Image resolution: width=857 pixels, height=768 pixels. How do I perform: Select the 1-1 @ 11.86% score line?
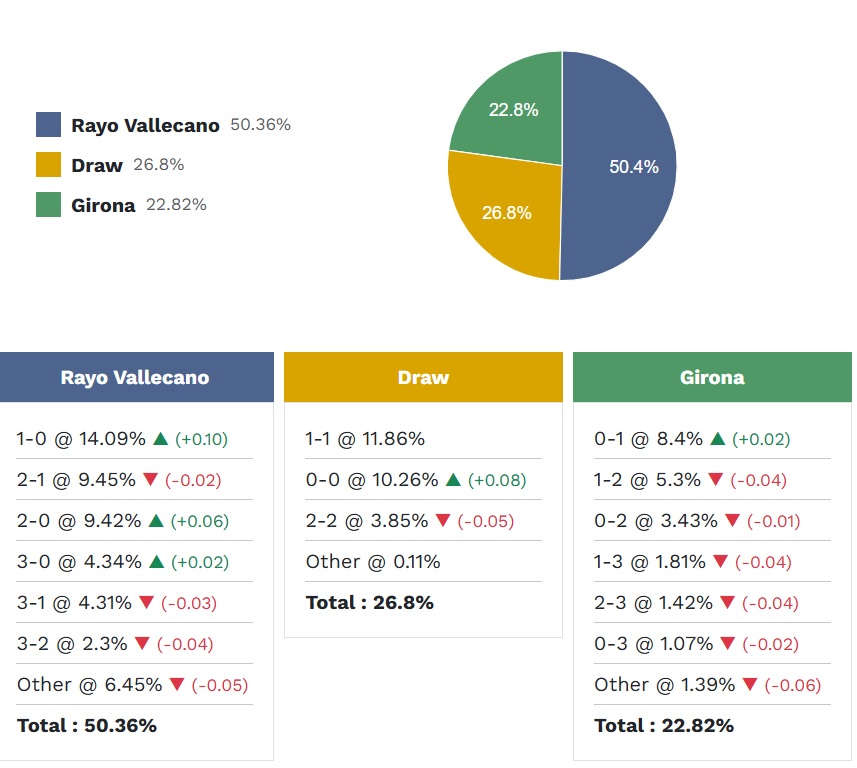pos(365,439)
